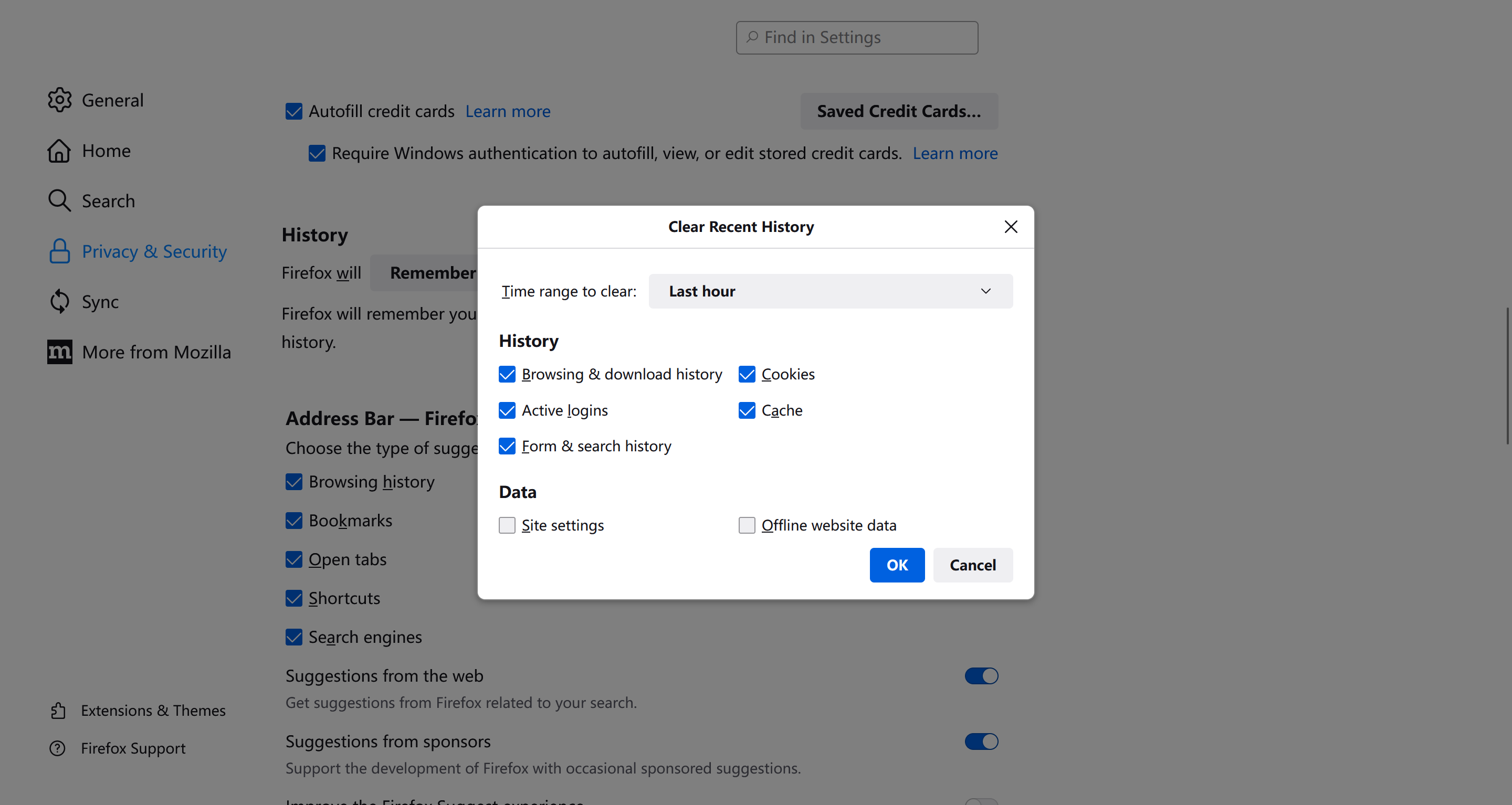Uncheck the Cookies checkbox

[x=747, y=374]
